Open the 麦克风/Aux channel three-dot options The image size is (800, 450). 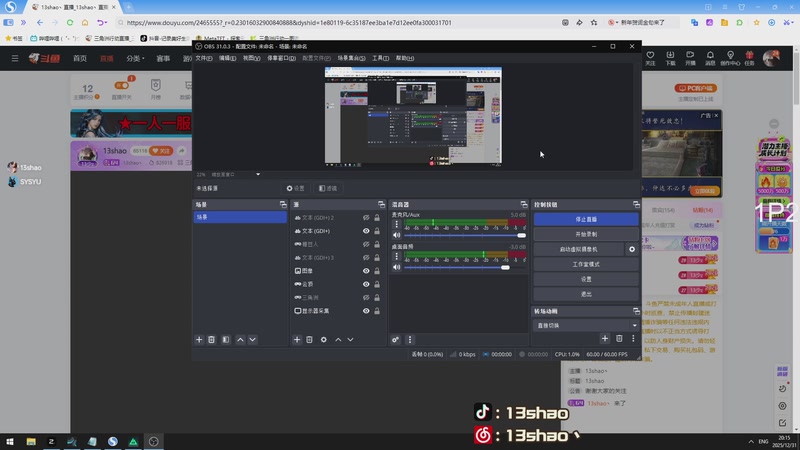coord(396,224)
